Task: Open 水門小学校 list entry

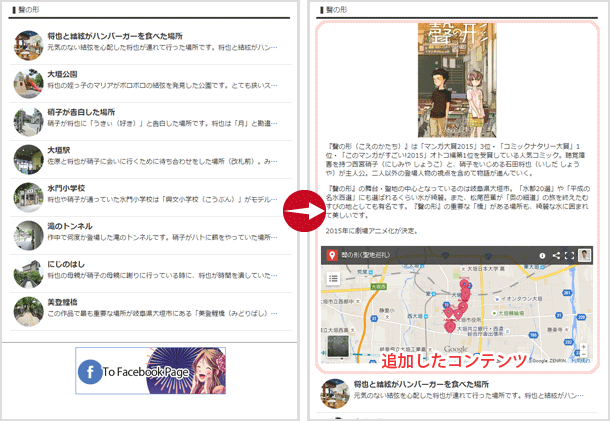Action: click(151, 198)
